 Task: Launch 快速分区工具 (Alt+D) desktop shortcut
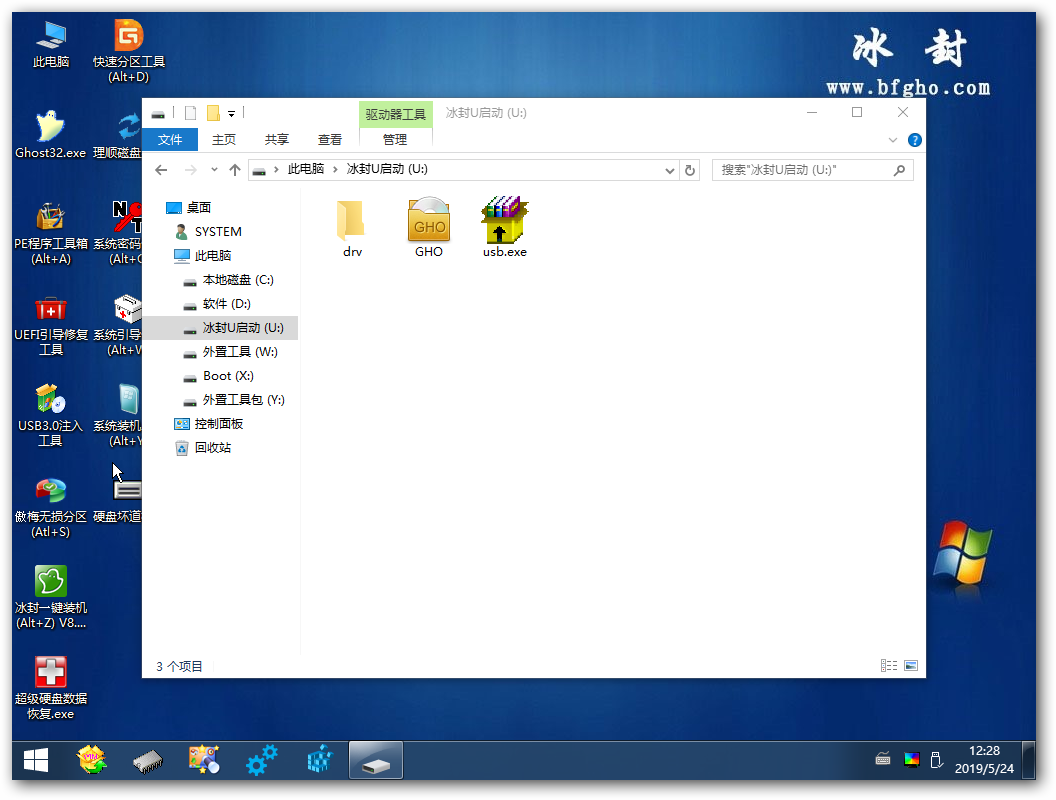click(129, 51)
